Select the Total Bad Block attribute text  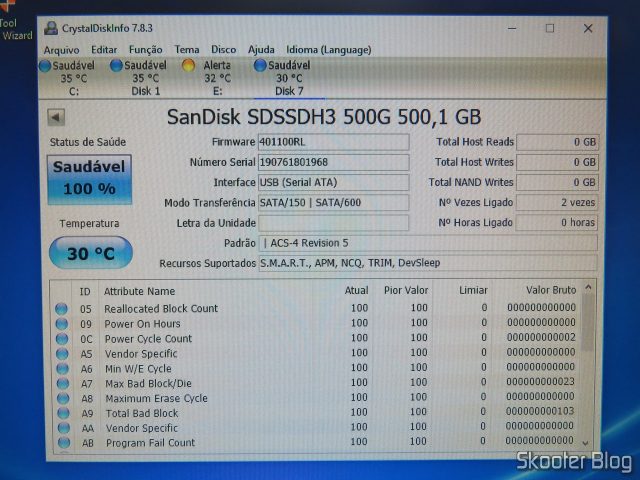tap(142, 413)
